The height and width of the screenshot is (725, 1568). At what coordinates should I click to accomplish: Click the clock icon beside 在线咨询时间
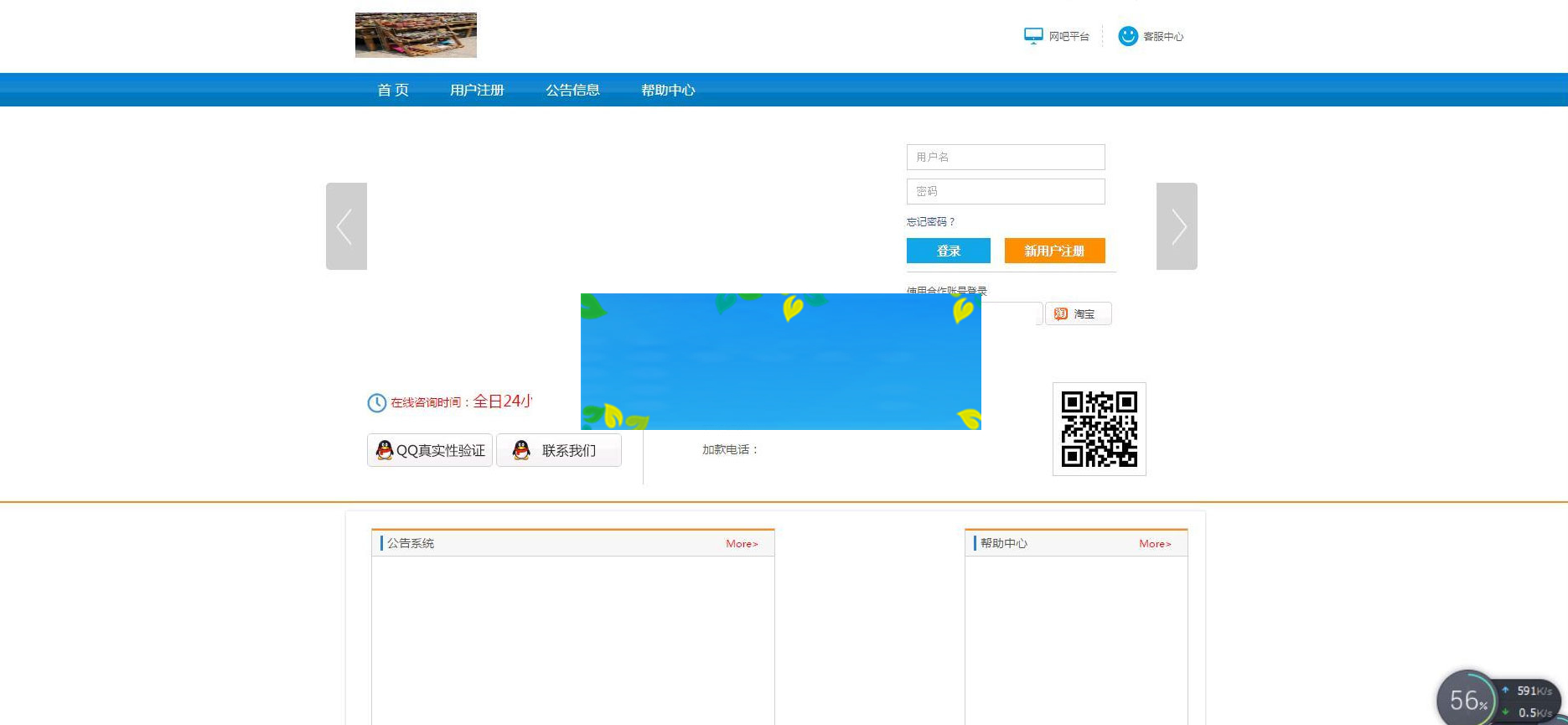377,403
